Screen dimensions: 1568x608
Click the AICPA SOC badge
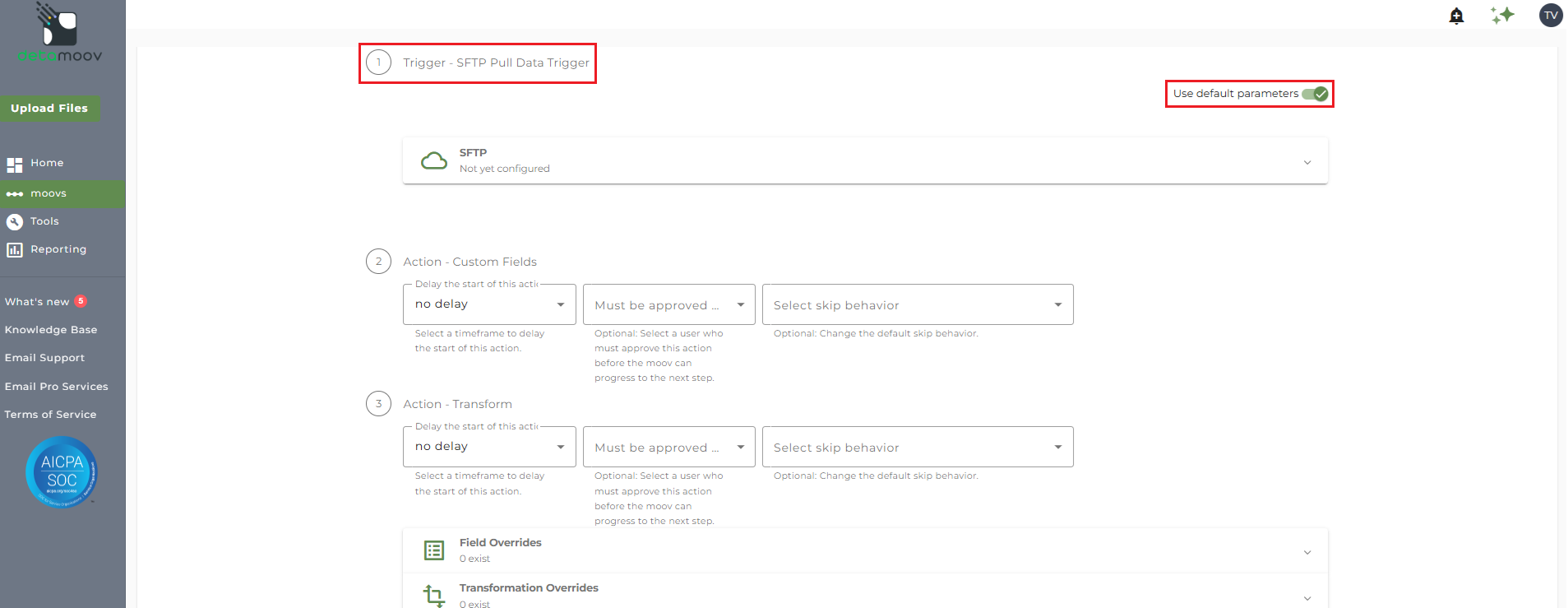pyautogui.click(x=62, y=471)
